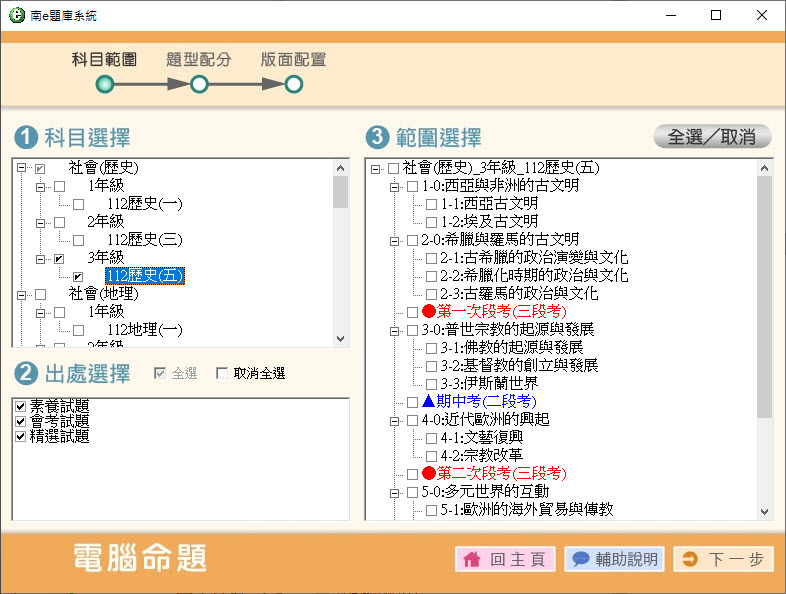The width and height of the screenshot is (786, 594).
Task: Proceed with 下一步 button
Action: point(723,559)
